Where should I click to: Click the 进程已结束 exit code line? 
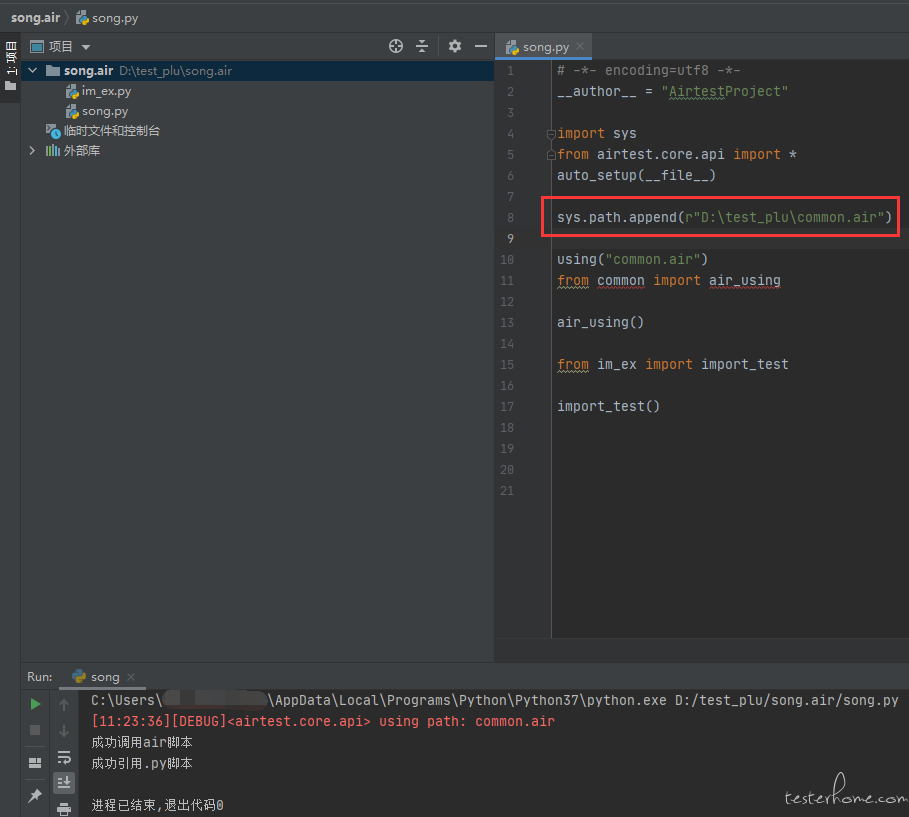point(157,805)
